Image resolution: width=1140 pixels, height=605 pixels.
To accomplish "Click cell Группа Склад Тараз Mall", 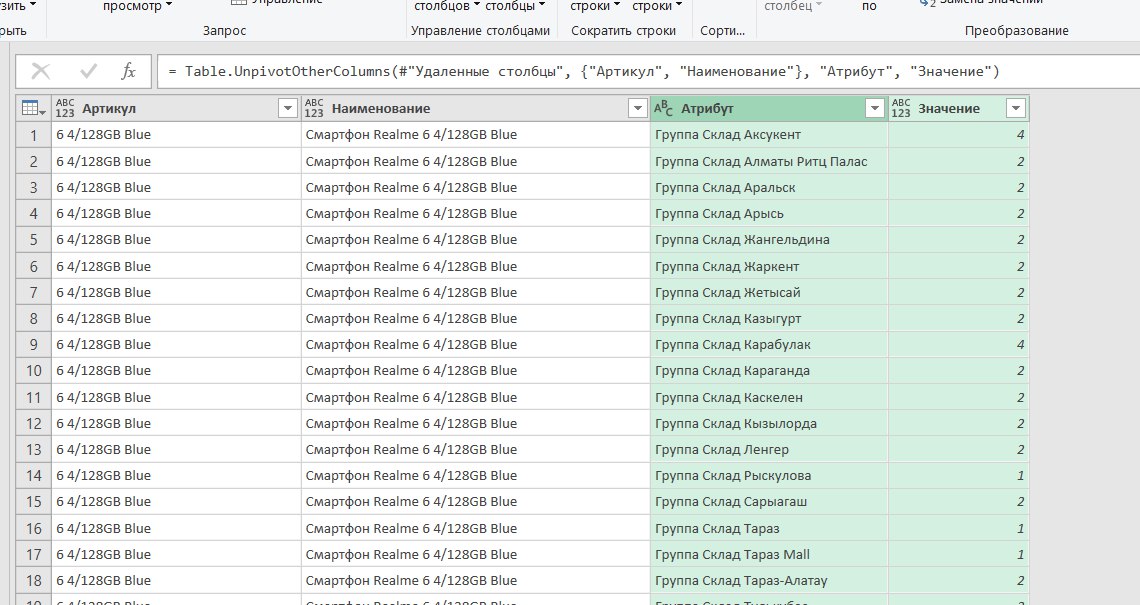I will (769, 554).
